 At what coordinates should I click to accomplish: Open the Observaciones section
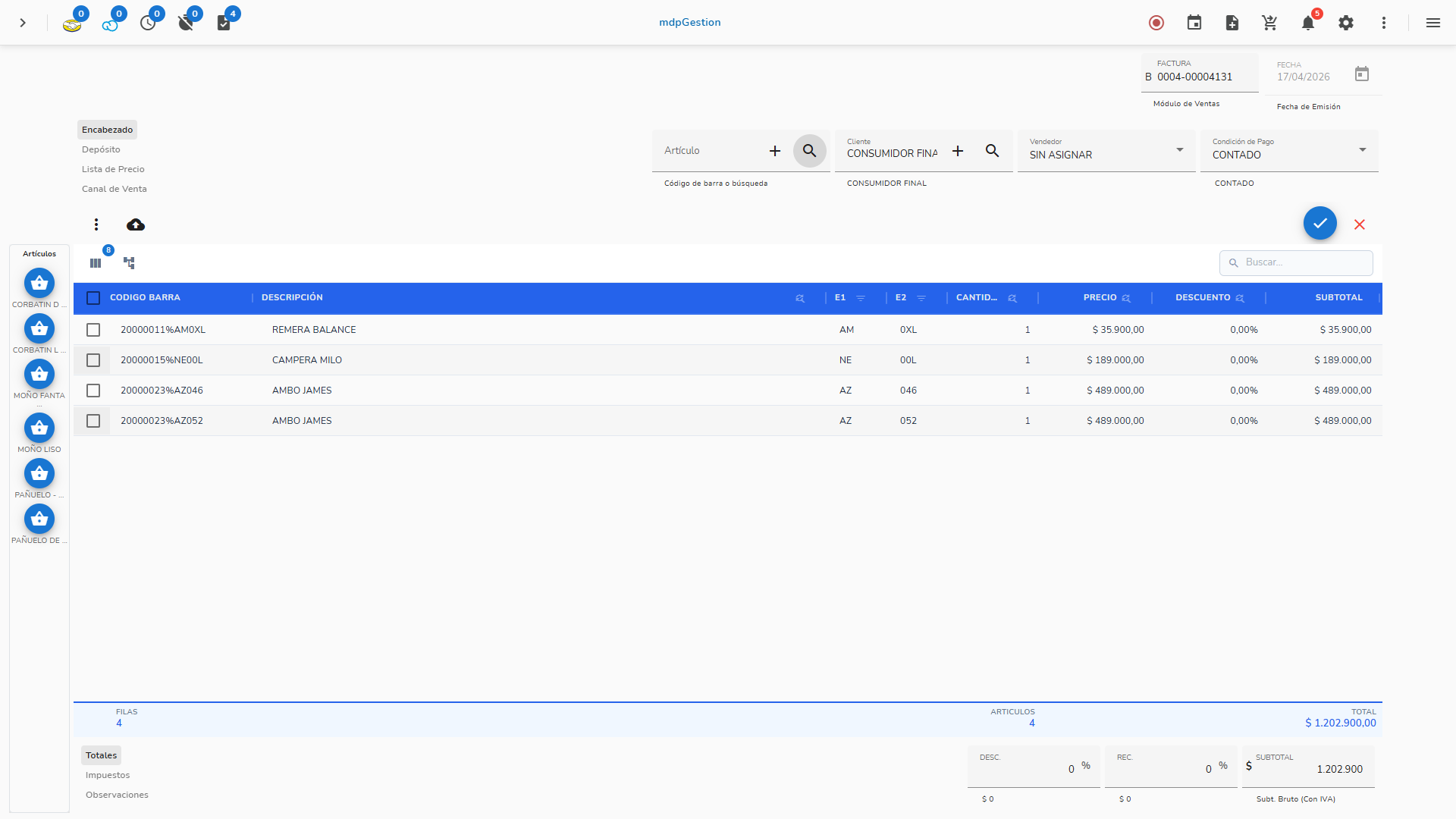(x=117, y=795)
